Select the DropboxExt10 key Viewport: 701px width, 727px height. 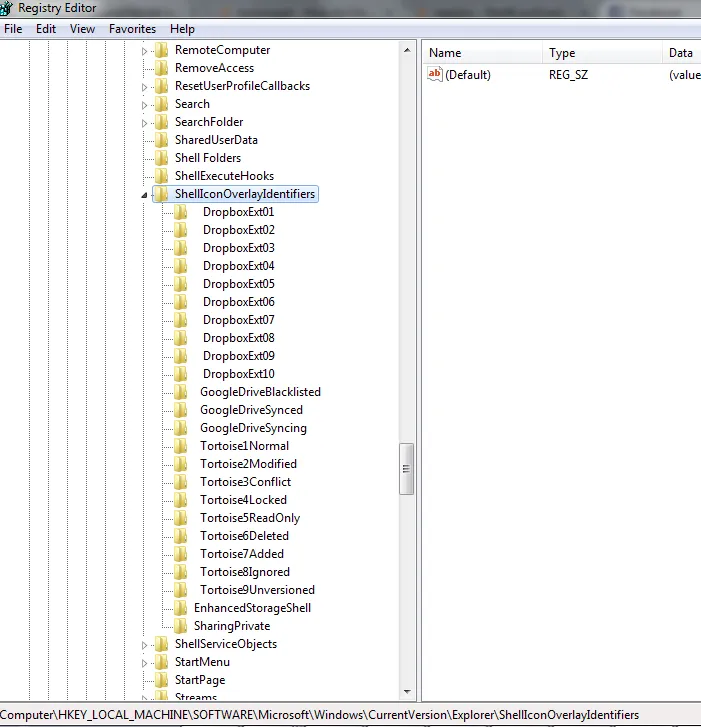[x=238, y=374]
